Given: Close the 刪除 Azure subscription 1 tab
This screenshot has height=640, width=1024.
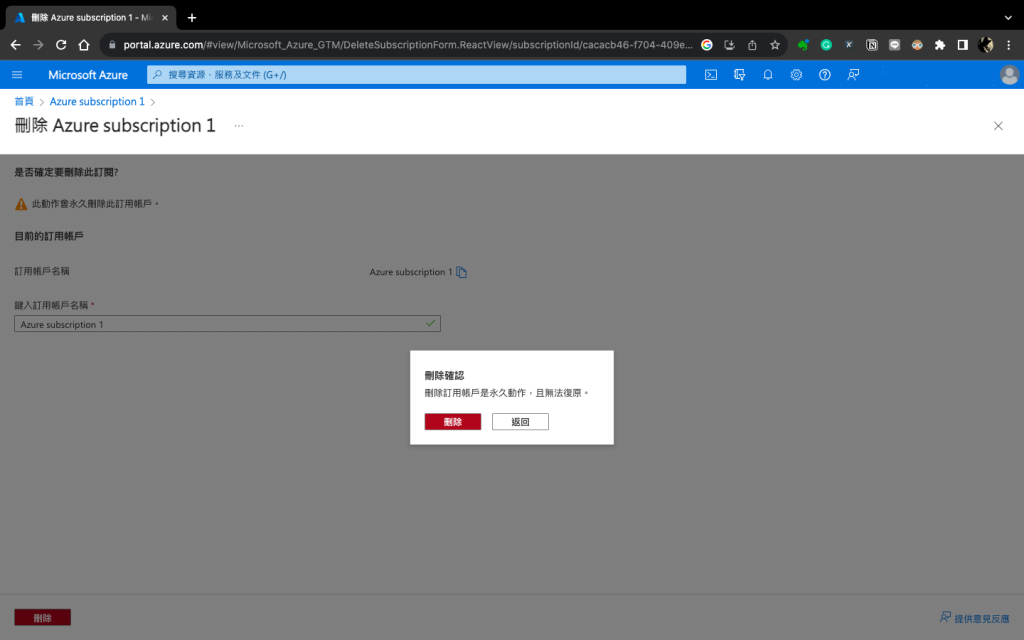Looking at the screenshot, I should (x=165, y=18).
